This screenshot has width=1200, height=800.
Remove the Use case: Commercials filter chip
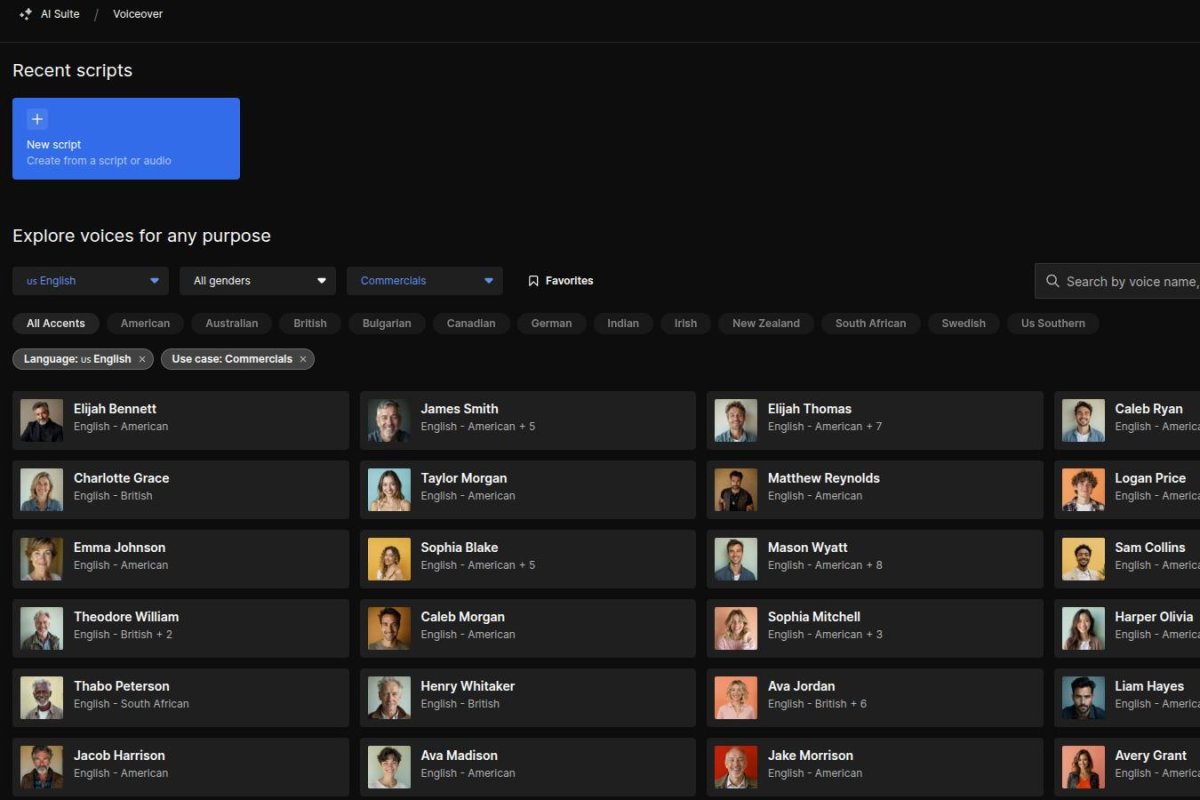[x=303, y=359]
